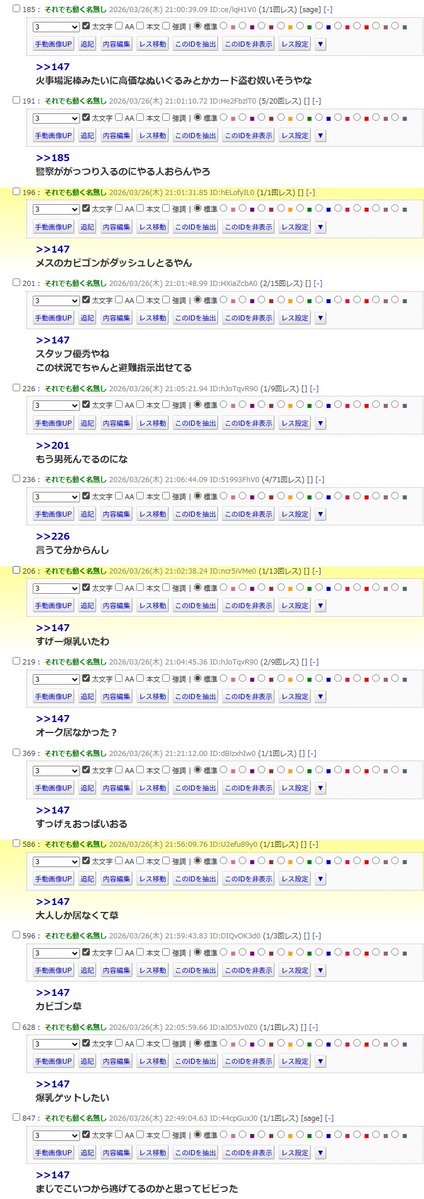Image resolution: width=424 pixels, height=1199 pixels.
Task: Open the size dropdown in post 196
Action: coord(56,209)
